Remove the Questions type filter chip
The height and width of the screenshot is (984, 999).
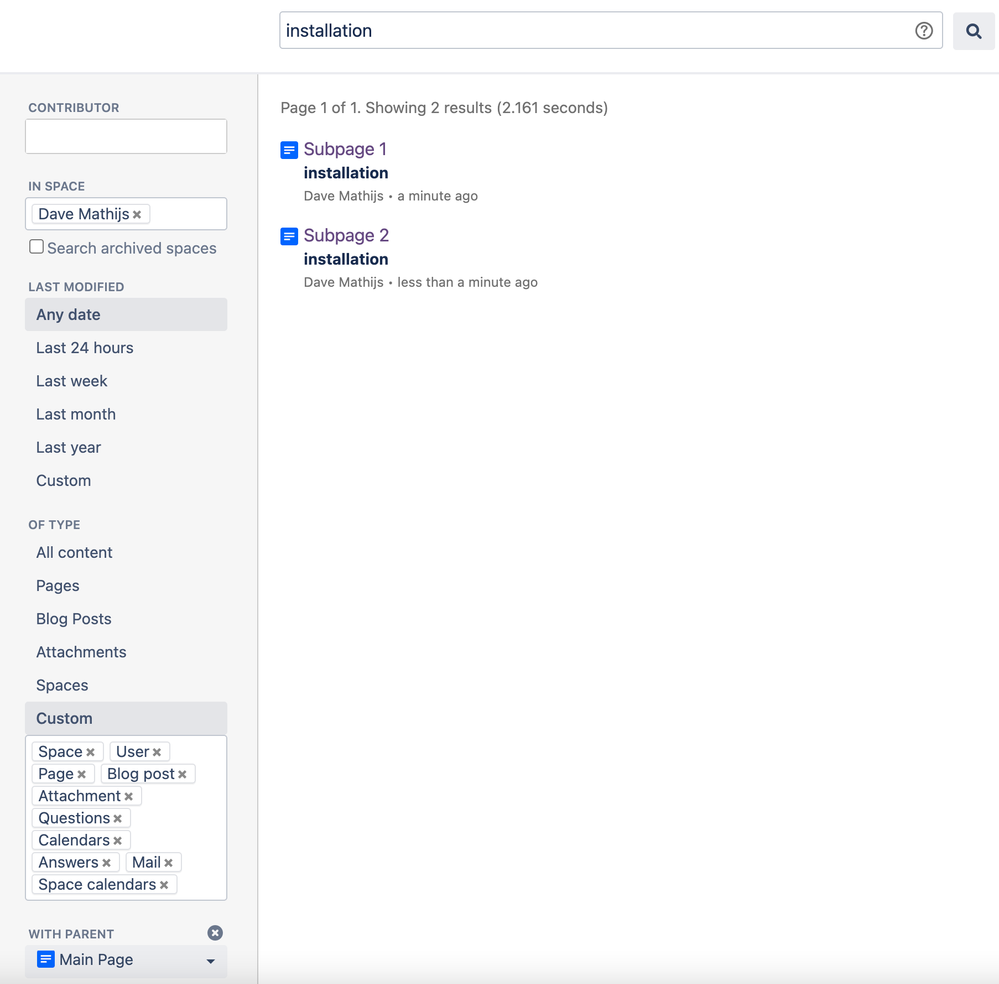click(x=118, y=817)
